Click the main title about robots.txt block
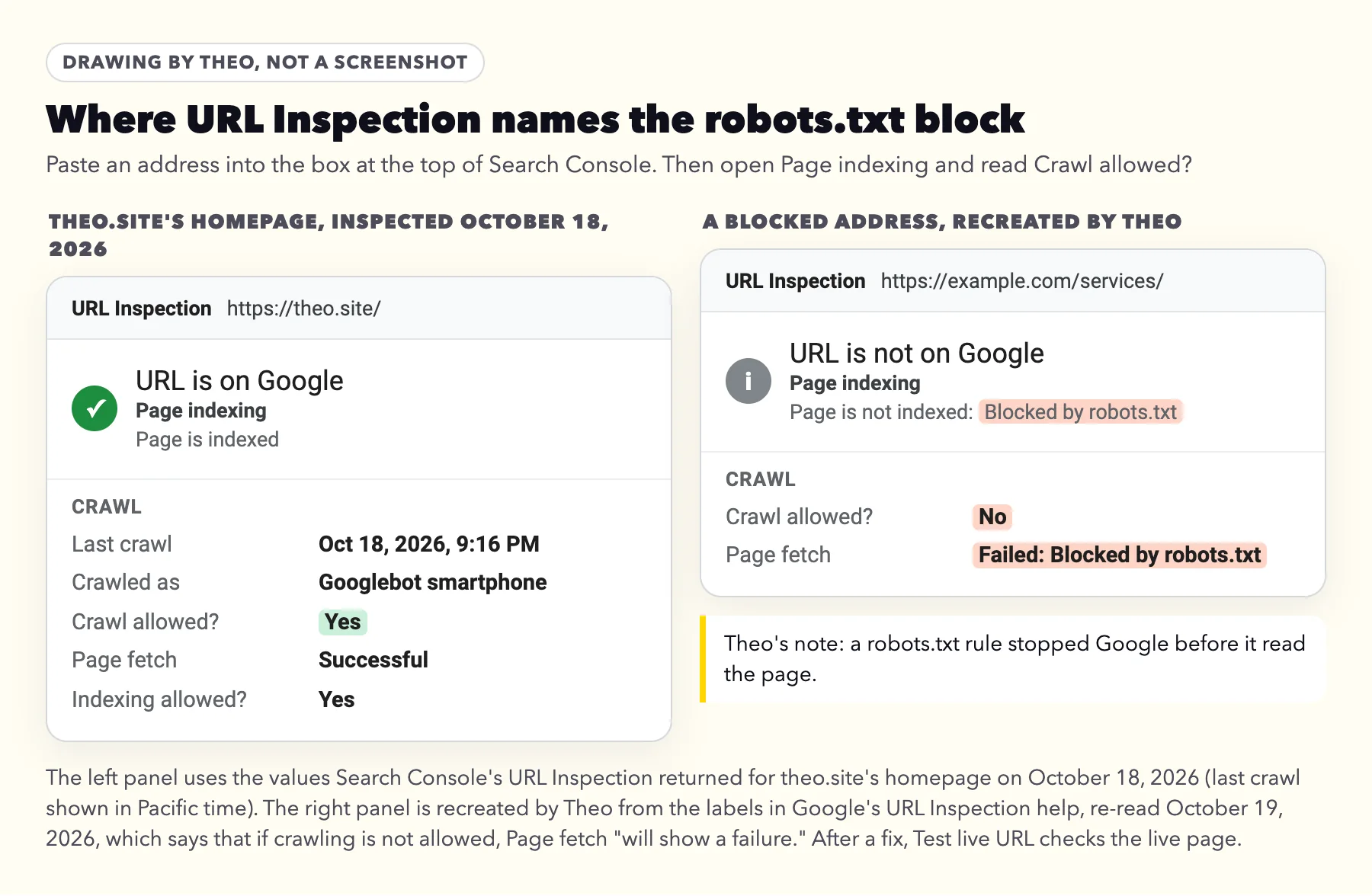 535,120
